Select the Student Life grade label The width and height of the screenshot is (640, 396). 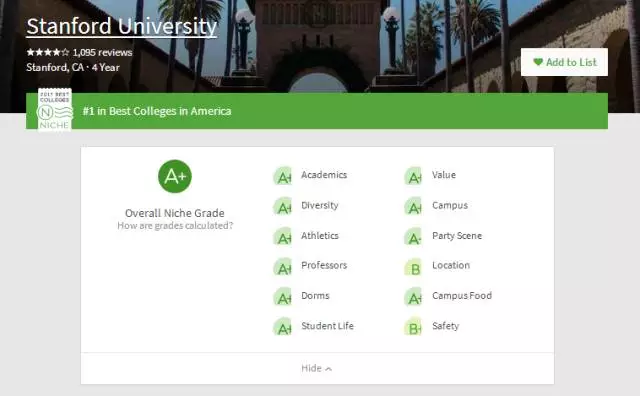pos(327,326)
